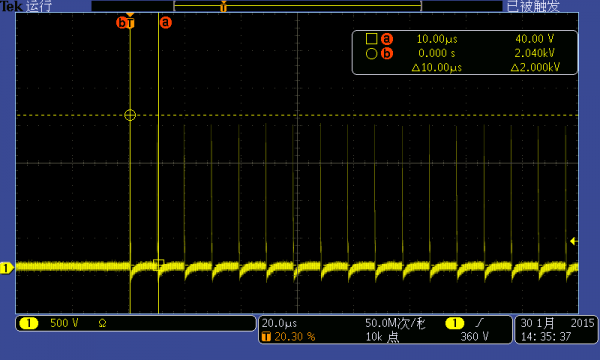This screenshot has height=360, width=600.
Task: Click the trigger source channel 1 badge
Action: 455,323
